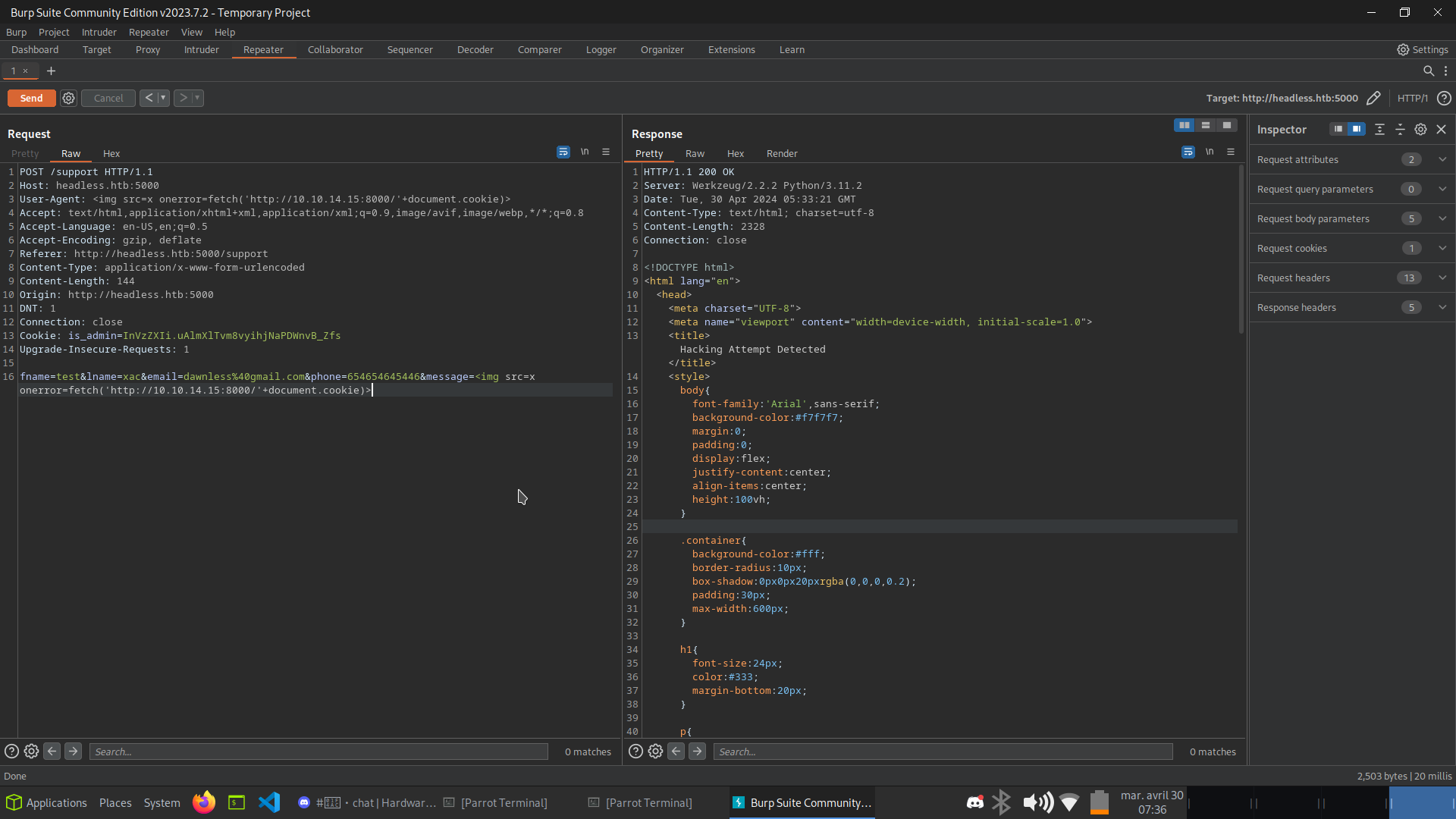This screenshot has height=819, width=1456.
Task: Switch to the Proxy tab
Action: tap(148, 49)
